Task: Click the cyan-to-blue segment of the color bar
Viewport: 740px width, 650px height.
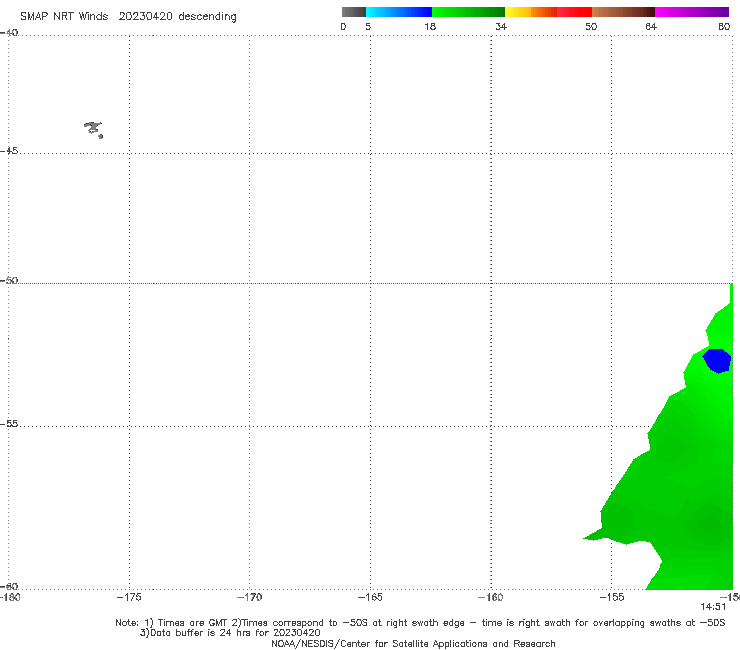Action: (399, 12)
